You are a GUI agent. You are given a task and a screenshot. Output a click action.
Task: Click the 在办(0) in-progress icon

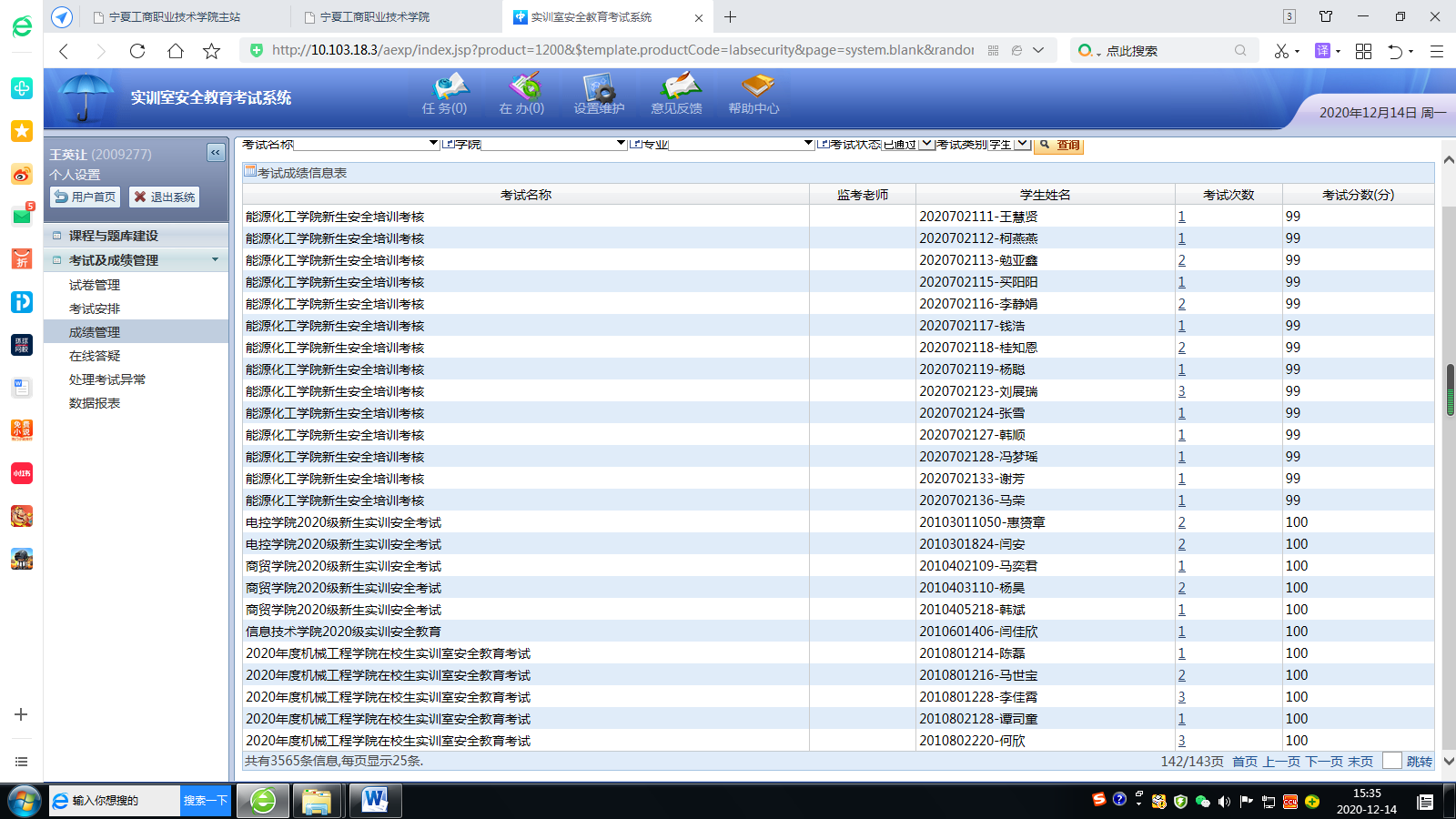(x=521, y=95)
